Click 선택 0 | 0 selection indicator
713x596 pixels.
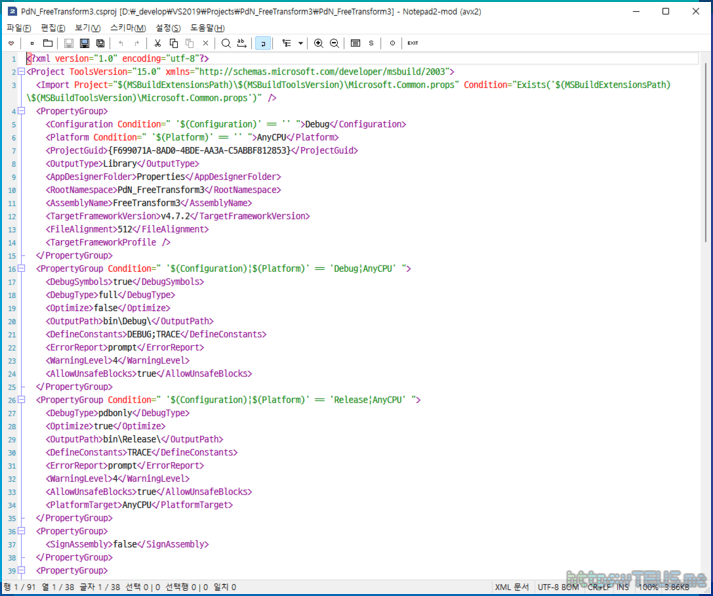pyautogui.click(x=142, y=587)
